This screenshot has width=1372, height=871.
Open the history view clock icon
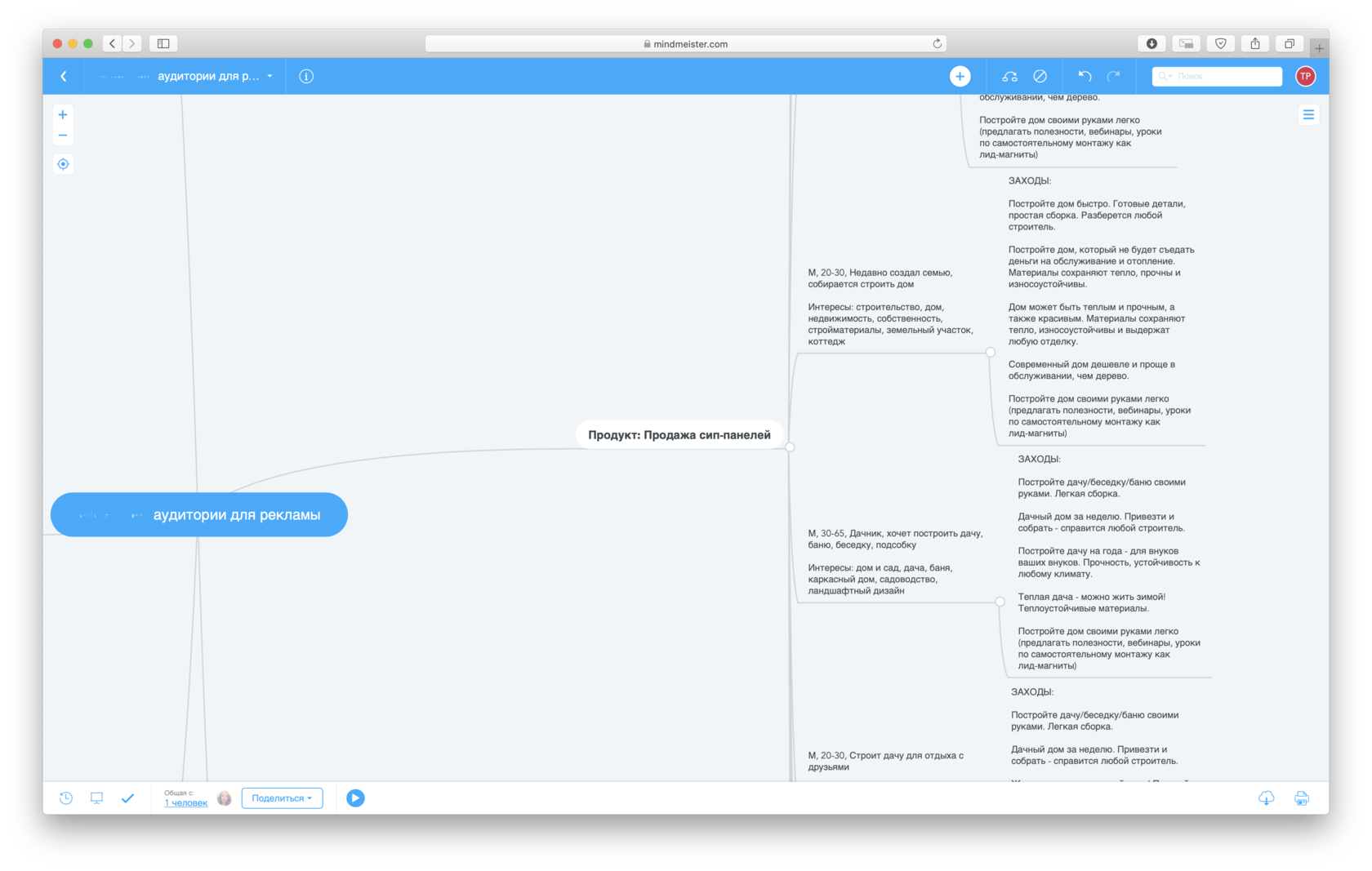click(x=66, y=798)
